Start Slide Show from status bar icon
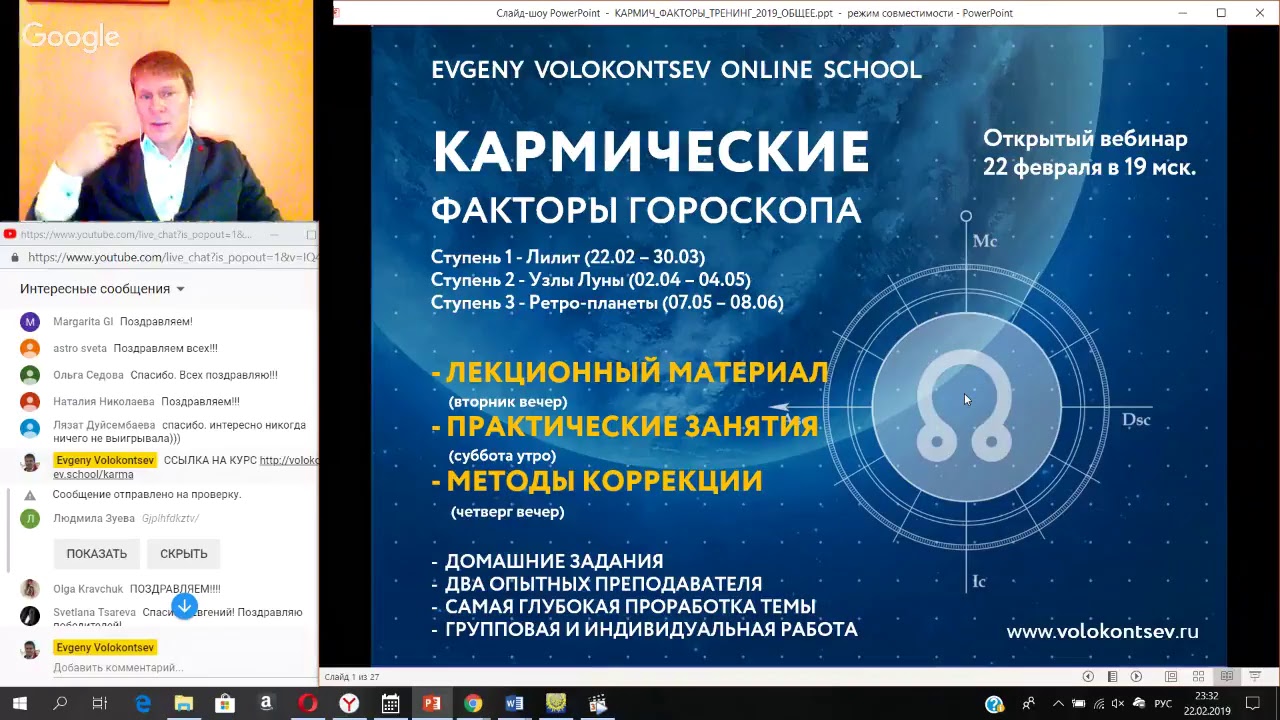 1255,677
